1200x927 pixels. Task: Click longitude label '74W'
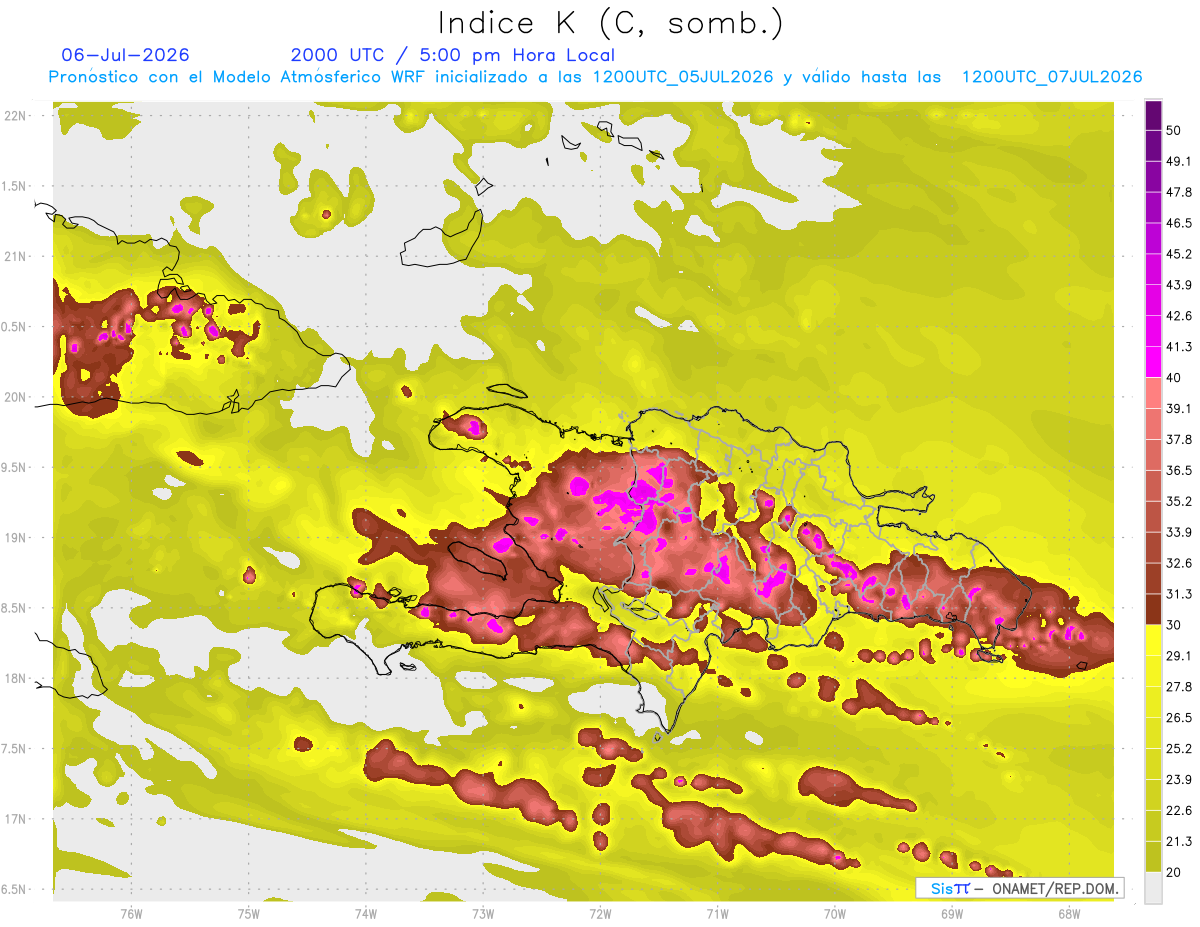point(365,914)
